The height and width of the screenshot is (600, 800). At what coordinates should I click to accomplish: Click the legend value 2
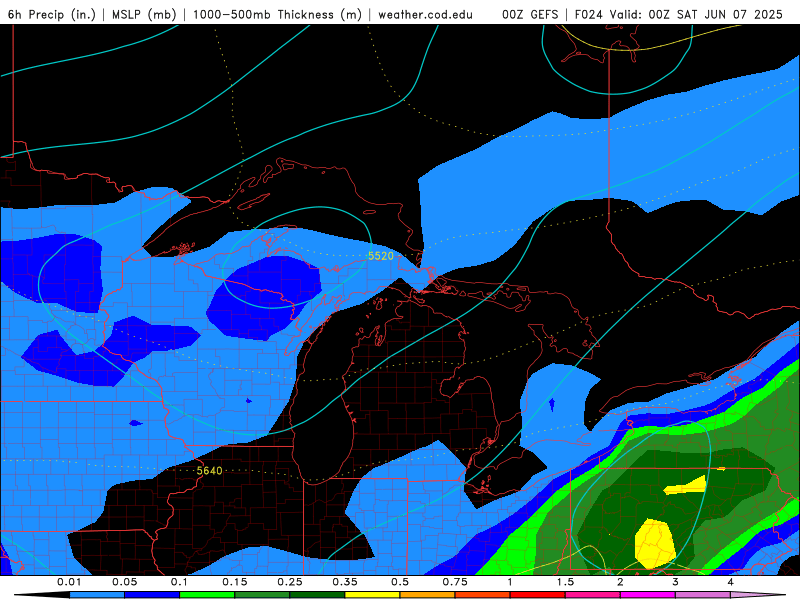[620, 582]
